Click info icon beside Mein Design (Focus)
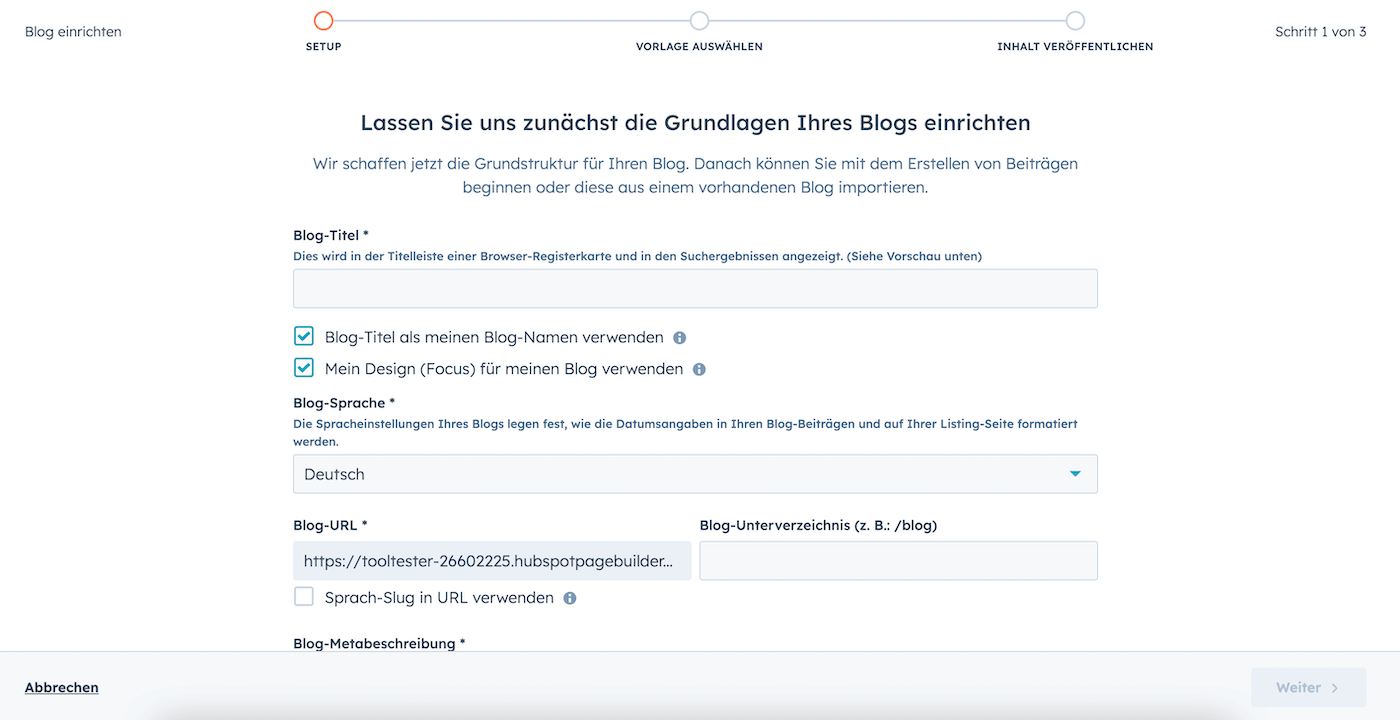The height and width of the screenshot is (720, 1400). pyautogui.click(x=699, y=369)
